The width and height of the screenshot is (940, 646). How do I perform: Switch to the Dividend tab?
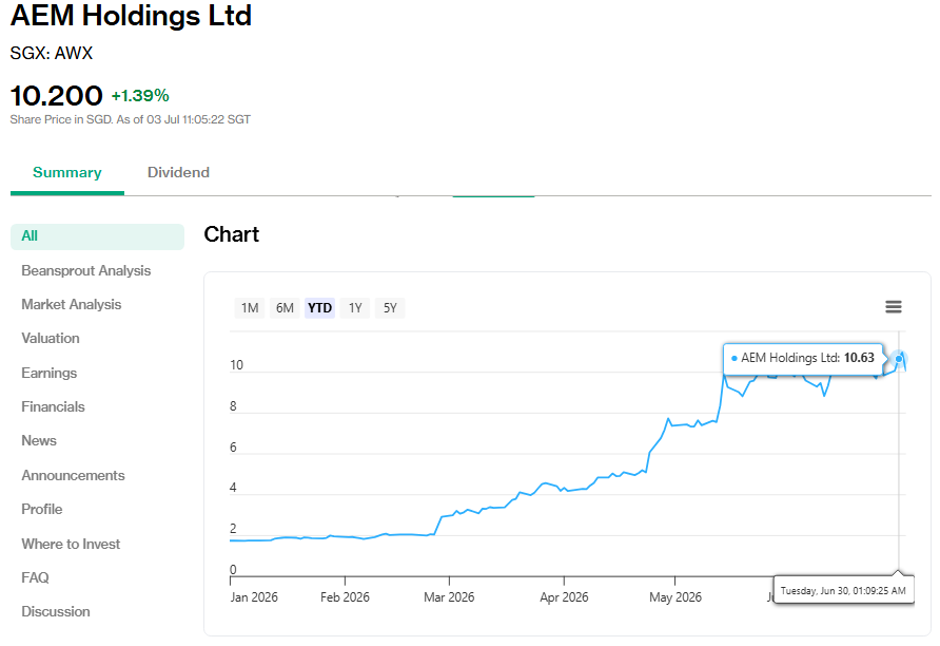(x=179, y=173)
